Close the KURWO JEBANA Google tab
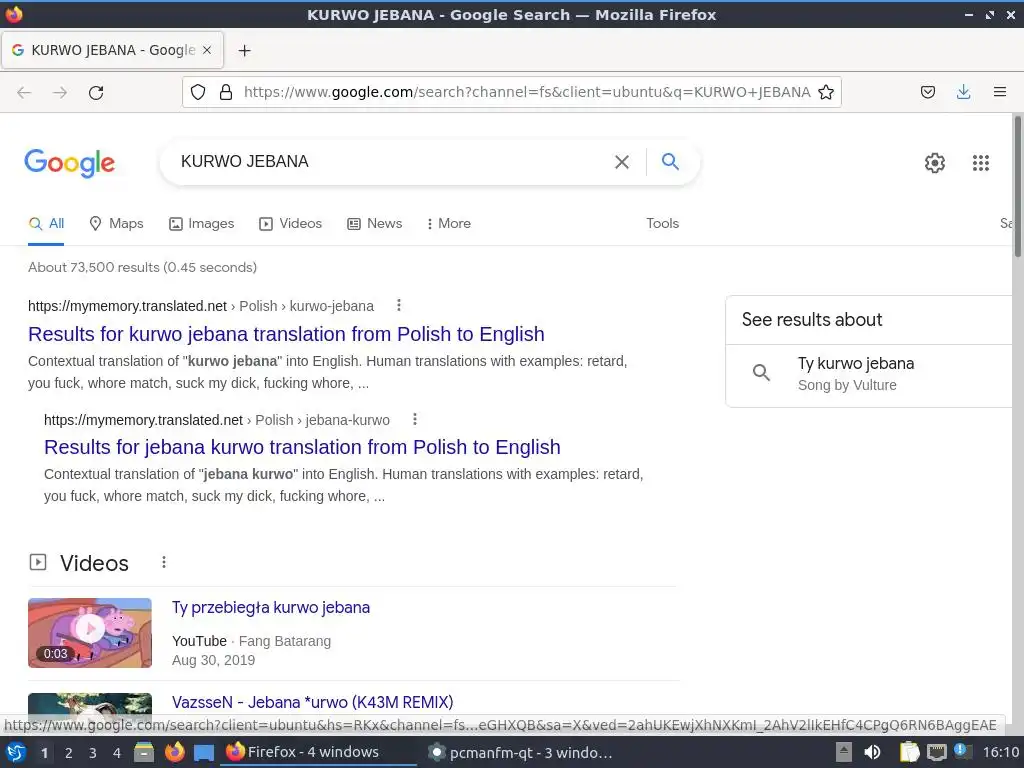 207,50
